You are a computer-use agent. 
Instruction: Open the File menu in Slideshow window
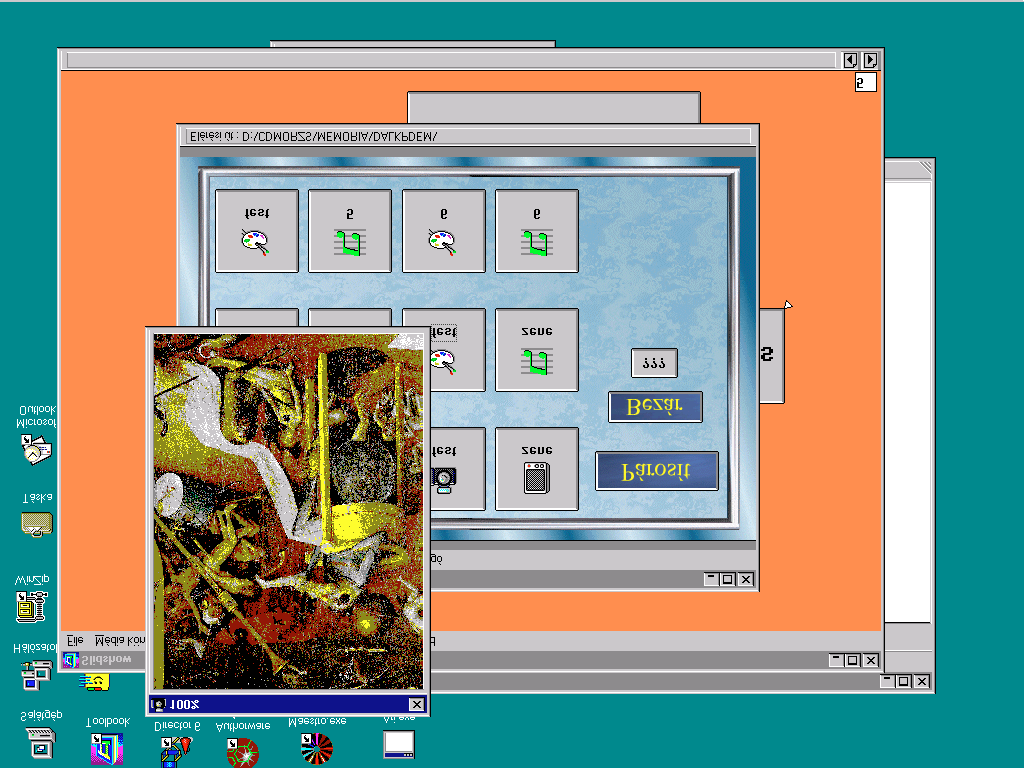[75, 641]
